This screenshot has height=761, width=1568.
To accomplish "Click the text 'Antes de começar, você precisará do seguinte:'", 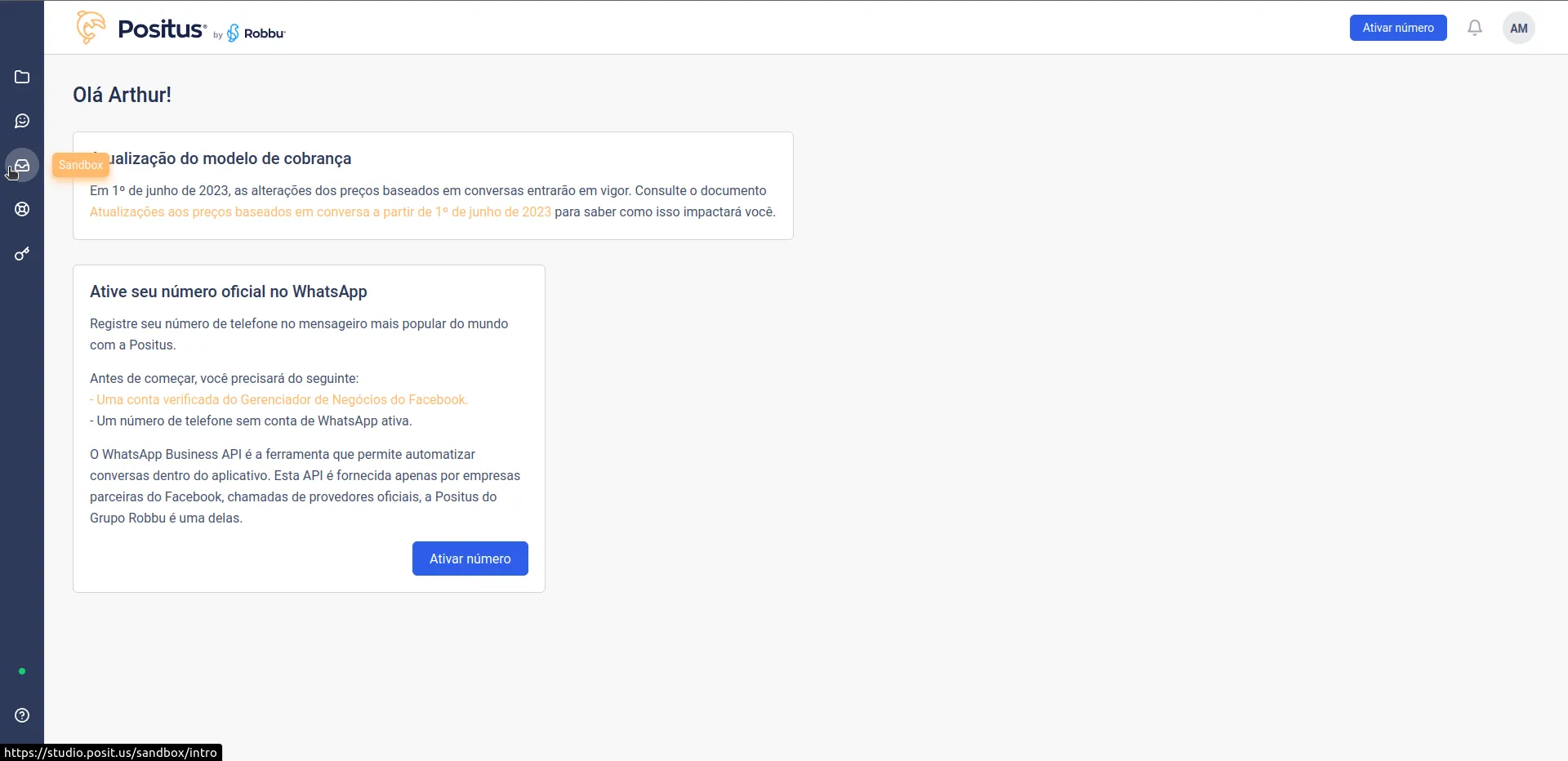I will 225,378.
